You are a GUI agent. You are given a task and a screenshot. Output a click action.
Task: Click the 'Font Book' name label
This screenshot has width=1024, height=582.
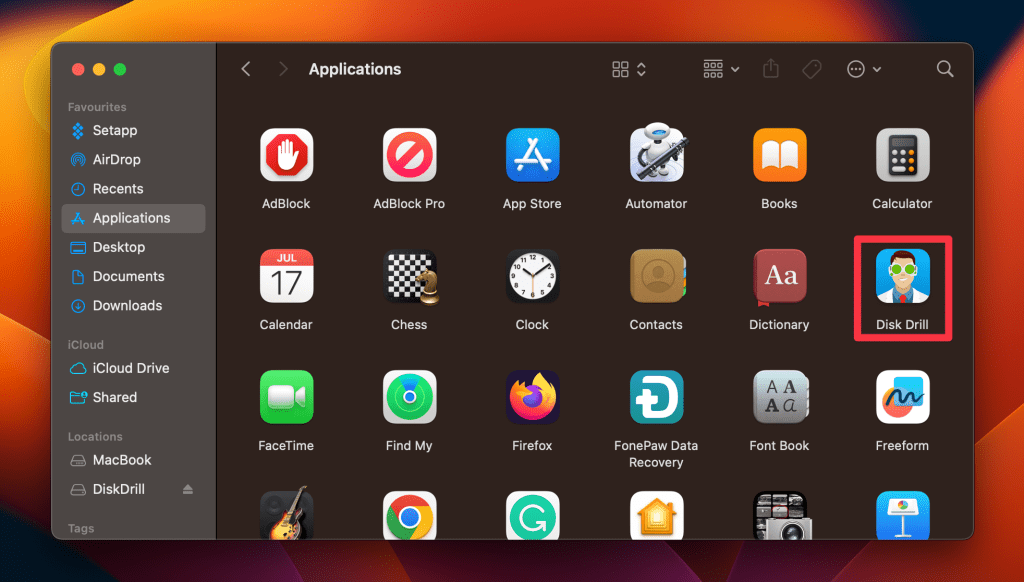pyautogui.click(x=779, y=445)
